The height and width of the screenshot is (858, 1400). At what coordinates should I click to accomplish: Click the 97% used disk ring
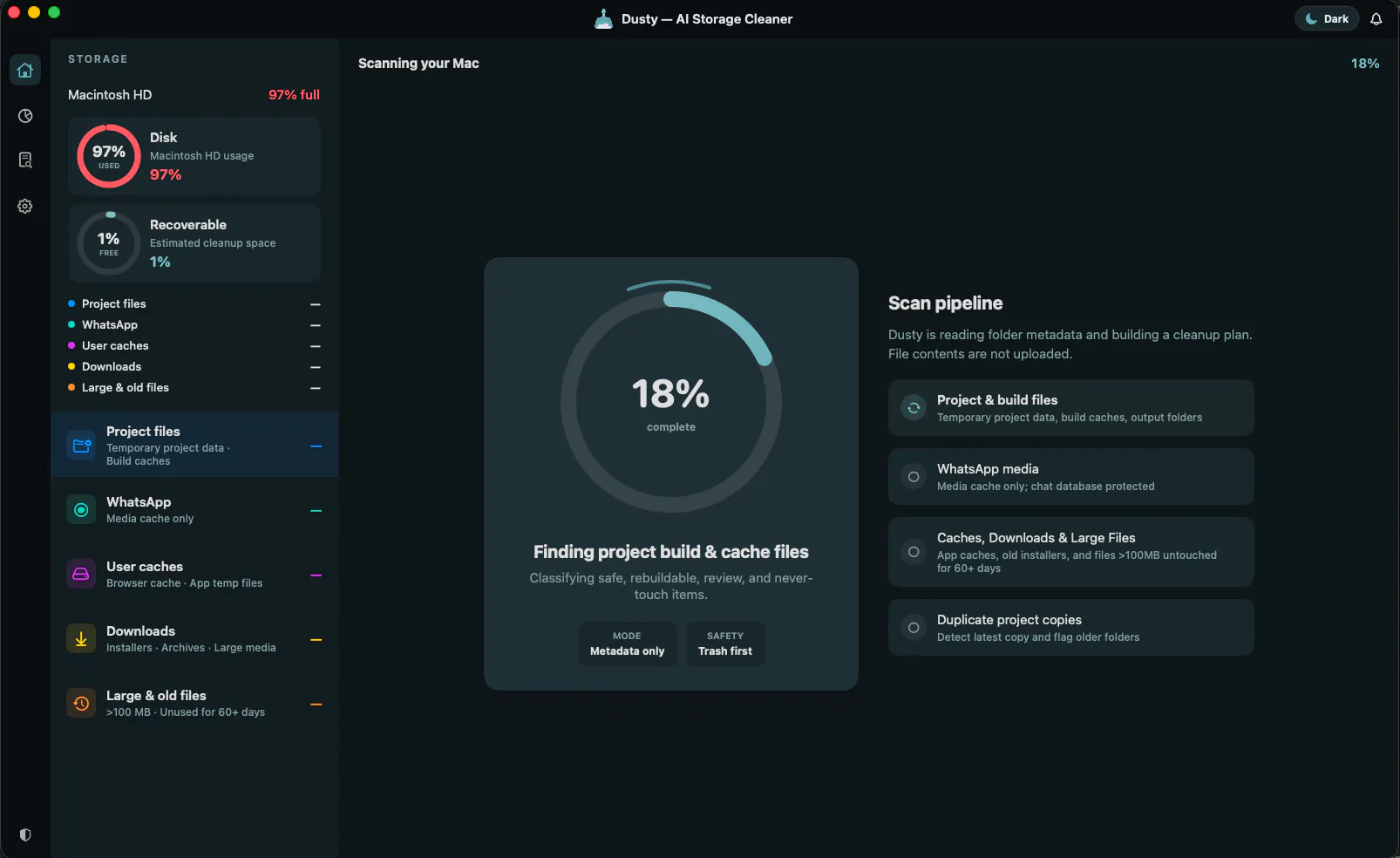coord(109,156)
